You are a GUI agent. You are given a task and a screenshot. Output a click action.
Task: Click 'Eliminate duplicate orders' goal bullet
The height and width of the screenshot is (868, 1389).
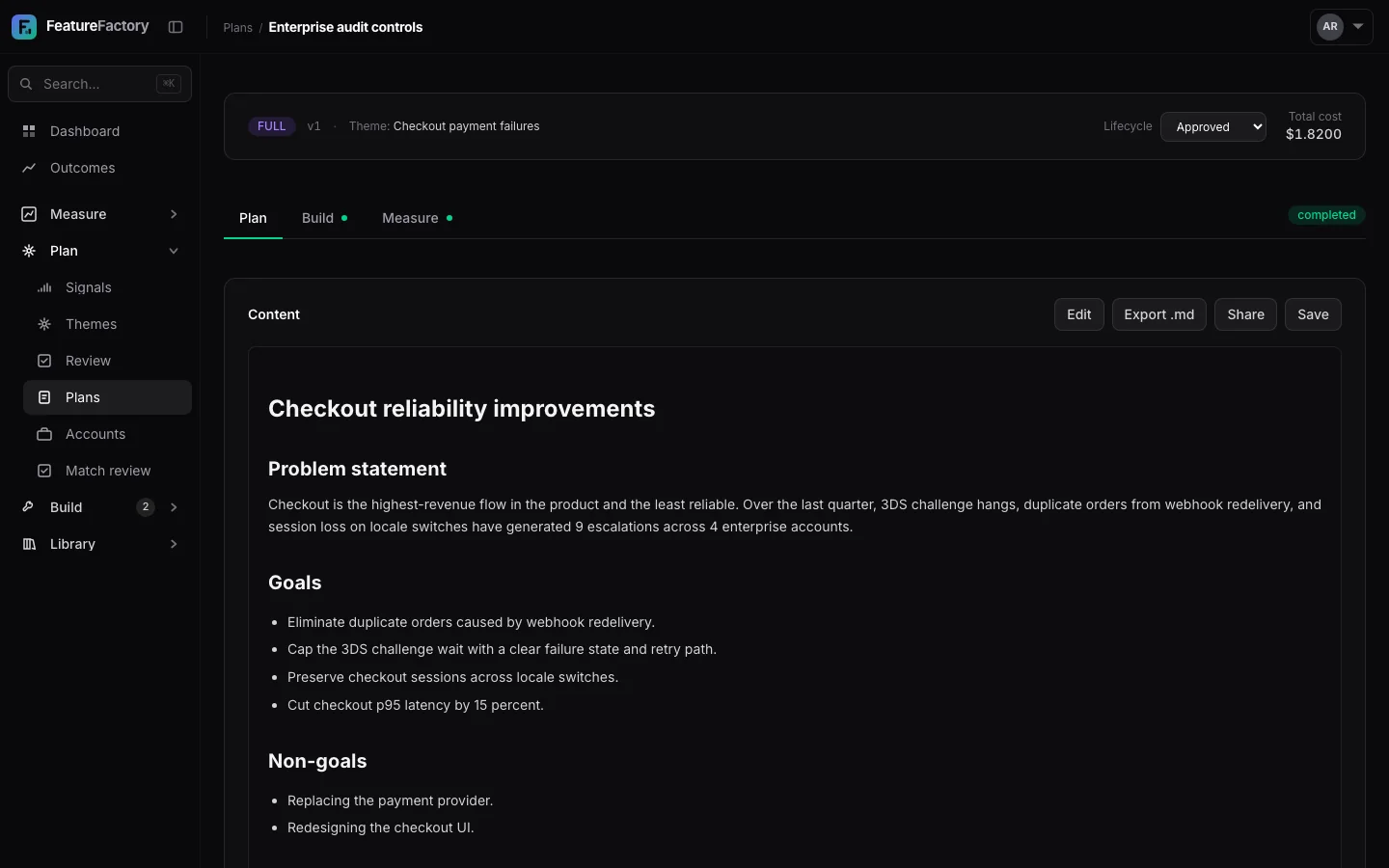[x=471, y=622]
